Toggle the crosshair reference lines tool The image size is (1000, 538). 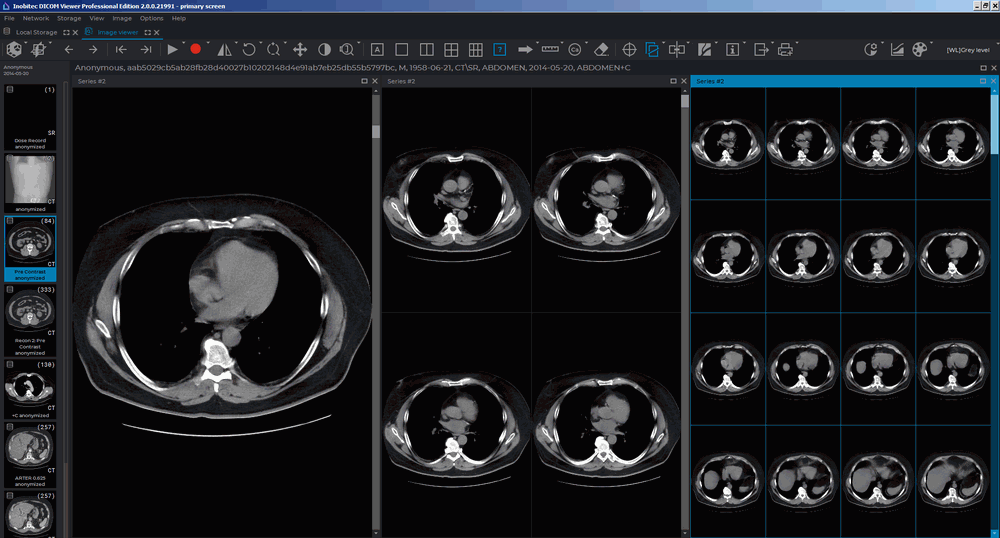tap(629, 49)
